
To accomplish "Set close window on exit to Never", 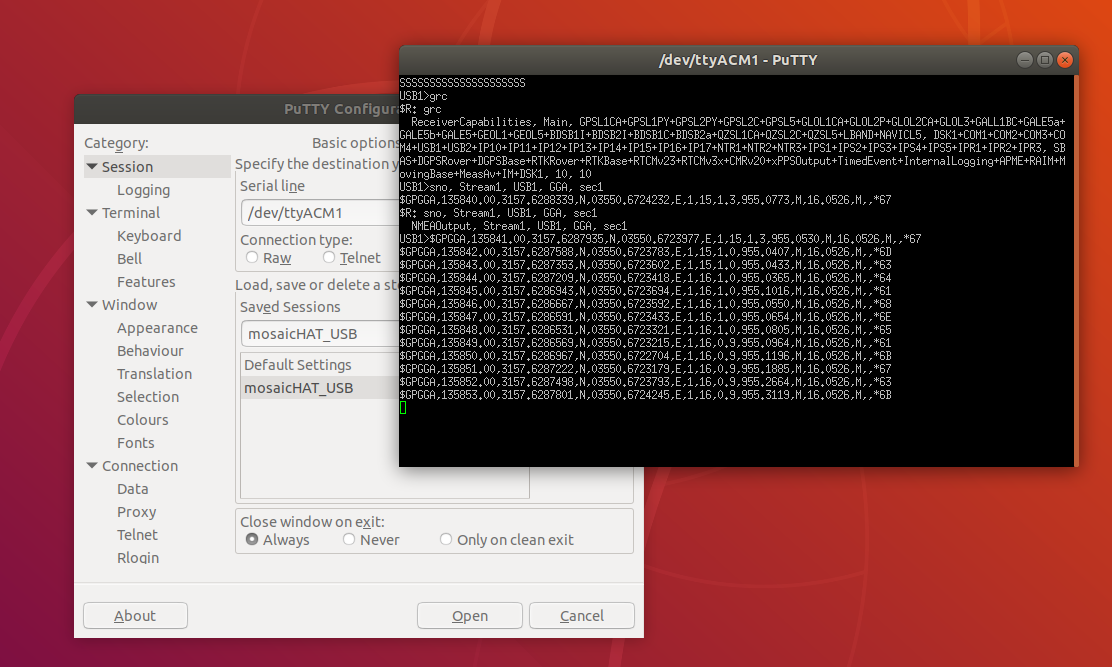I will coord(349,539).
